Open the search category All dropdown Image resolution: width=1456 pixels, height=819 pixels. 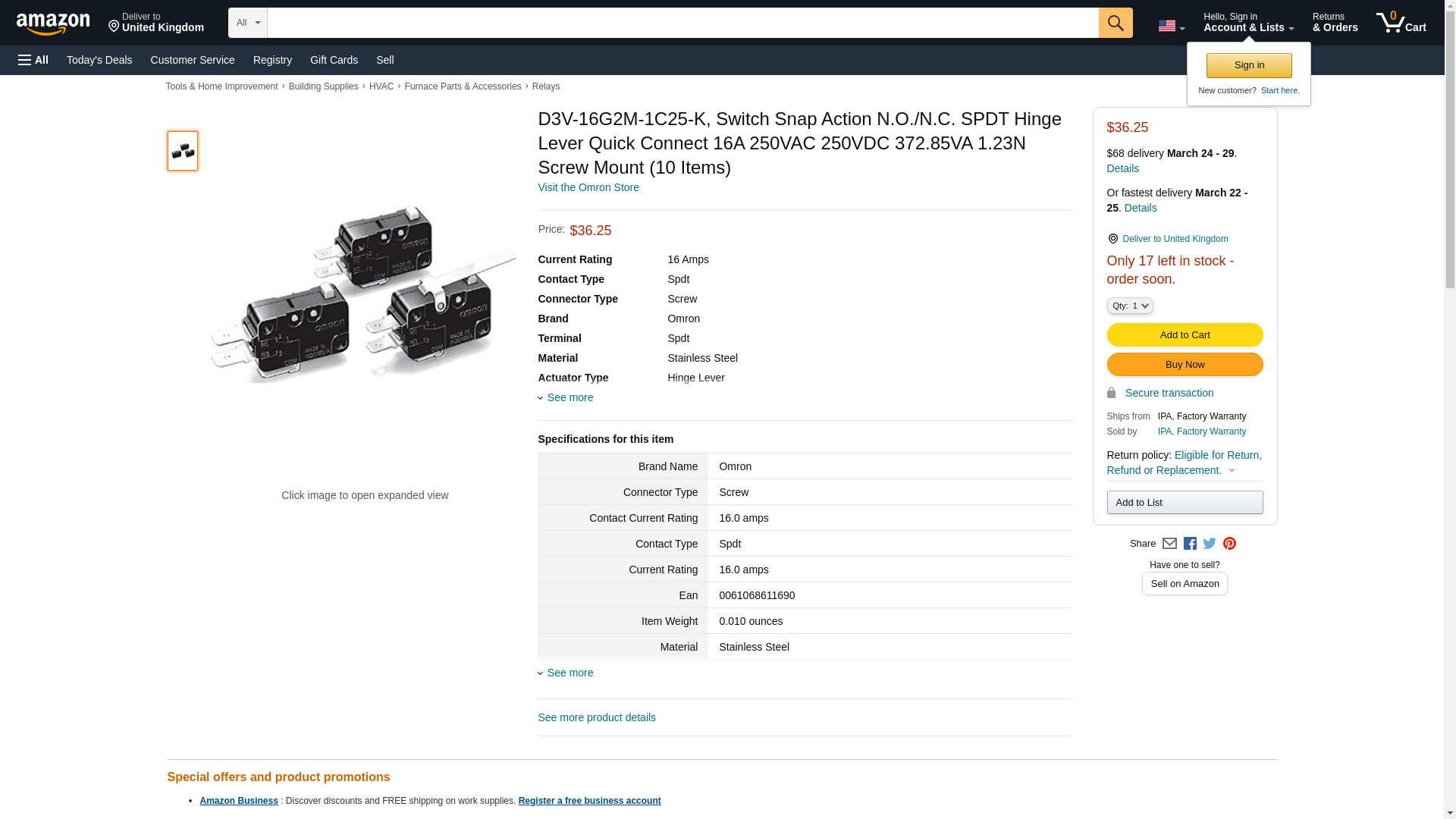pos(247,23)
